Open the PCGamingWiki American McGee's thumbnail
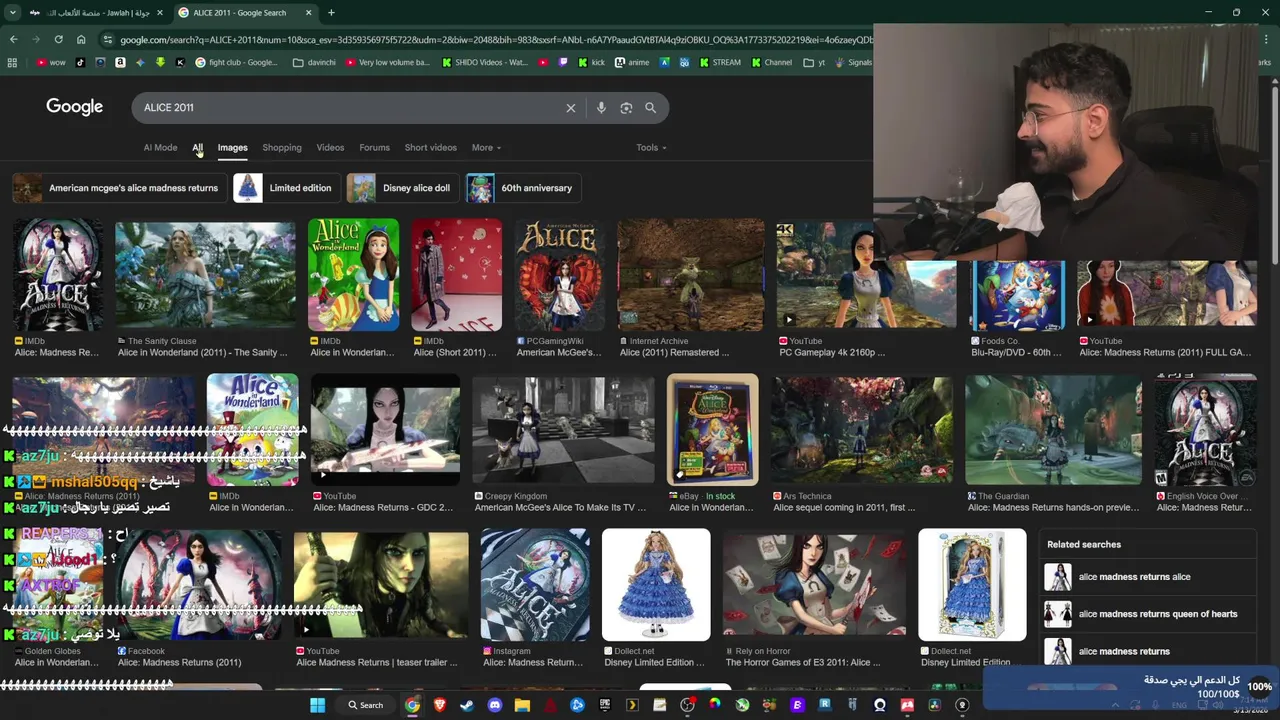Screen dimensions: 1280x720 (x=559, y=276)
